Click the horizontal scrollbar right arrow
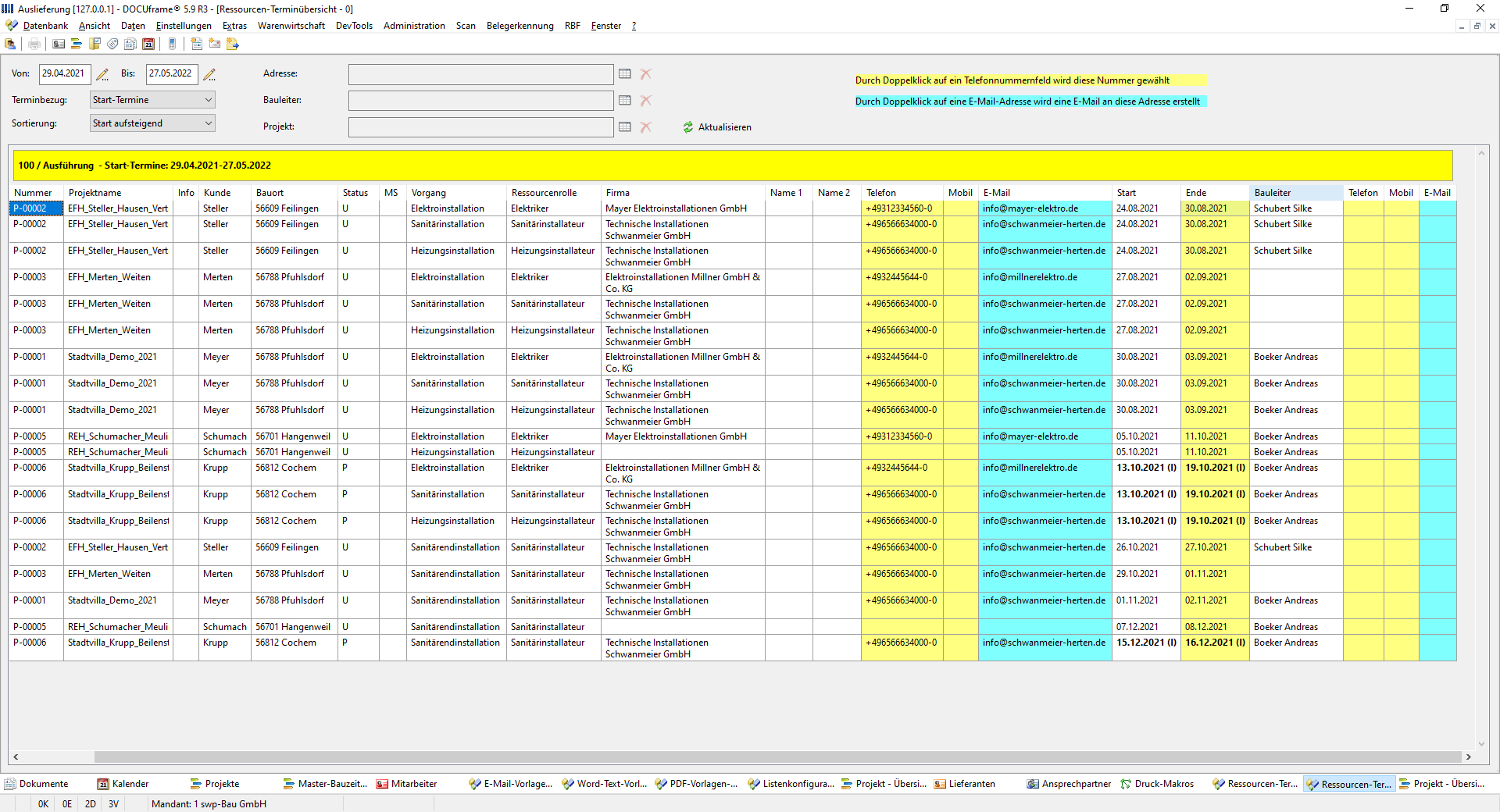Screen dimensions: 1500x812 coord(1468,757)
